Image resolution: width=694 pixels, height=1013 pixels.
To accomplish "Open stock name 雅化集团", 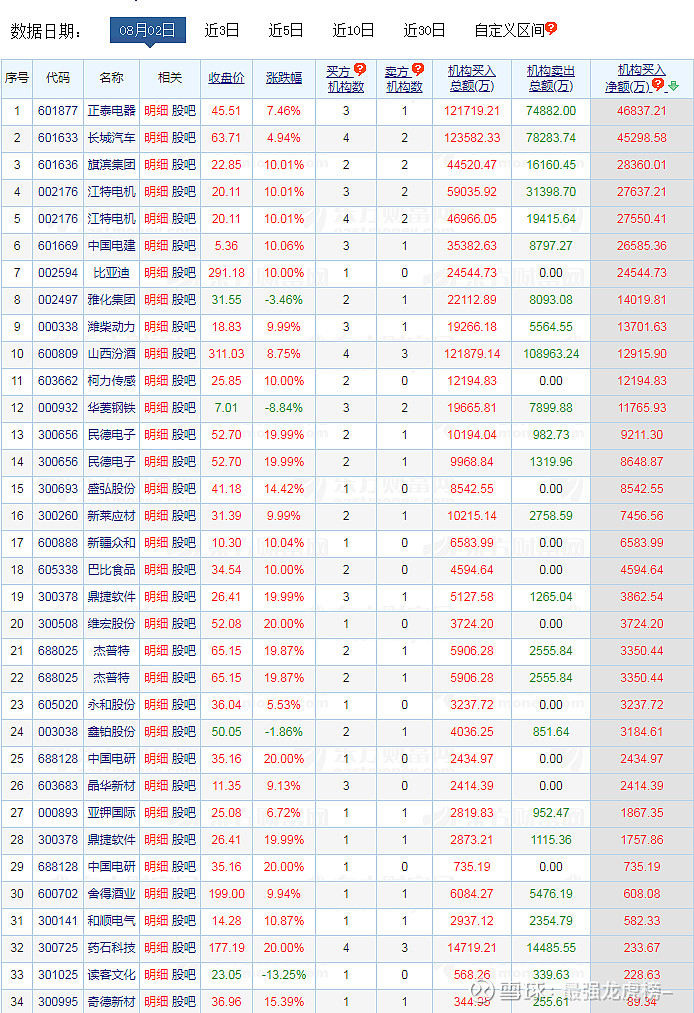I will (x=111, y=300).
